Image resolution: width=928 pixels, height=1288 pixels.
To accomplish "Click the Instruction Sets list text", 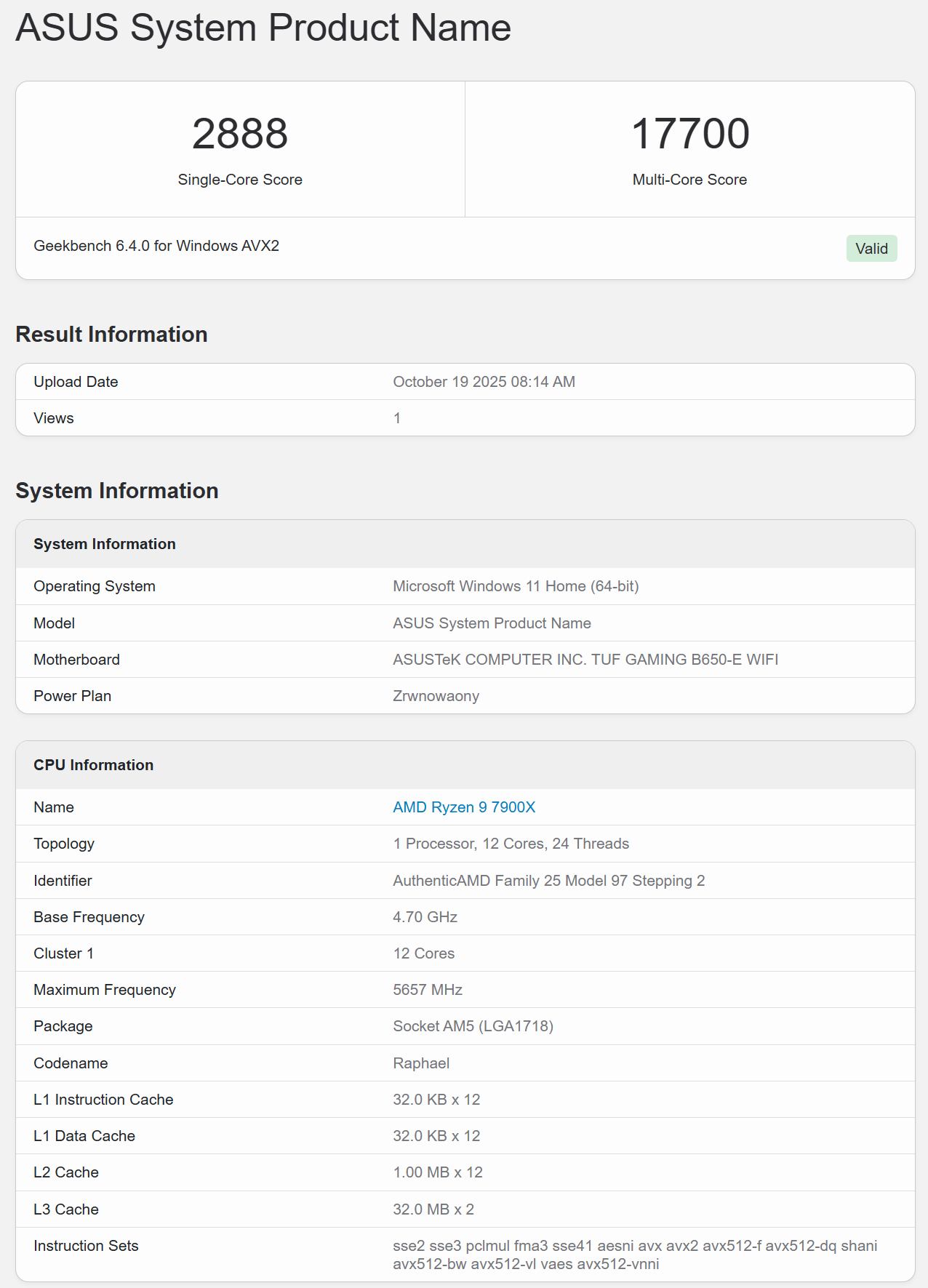I will (x=634, y=1255).
